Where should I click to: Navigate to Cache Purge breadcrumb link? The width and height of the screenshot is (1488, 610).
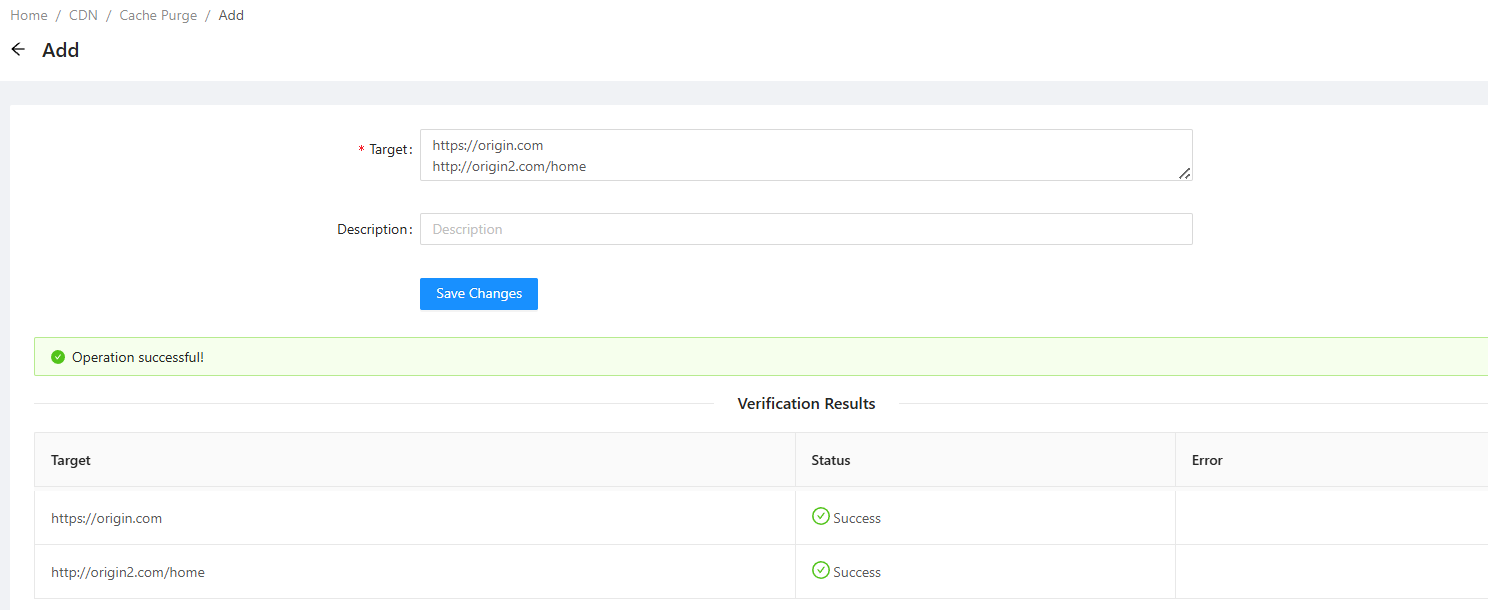coord(158,15)
